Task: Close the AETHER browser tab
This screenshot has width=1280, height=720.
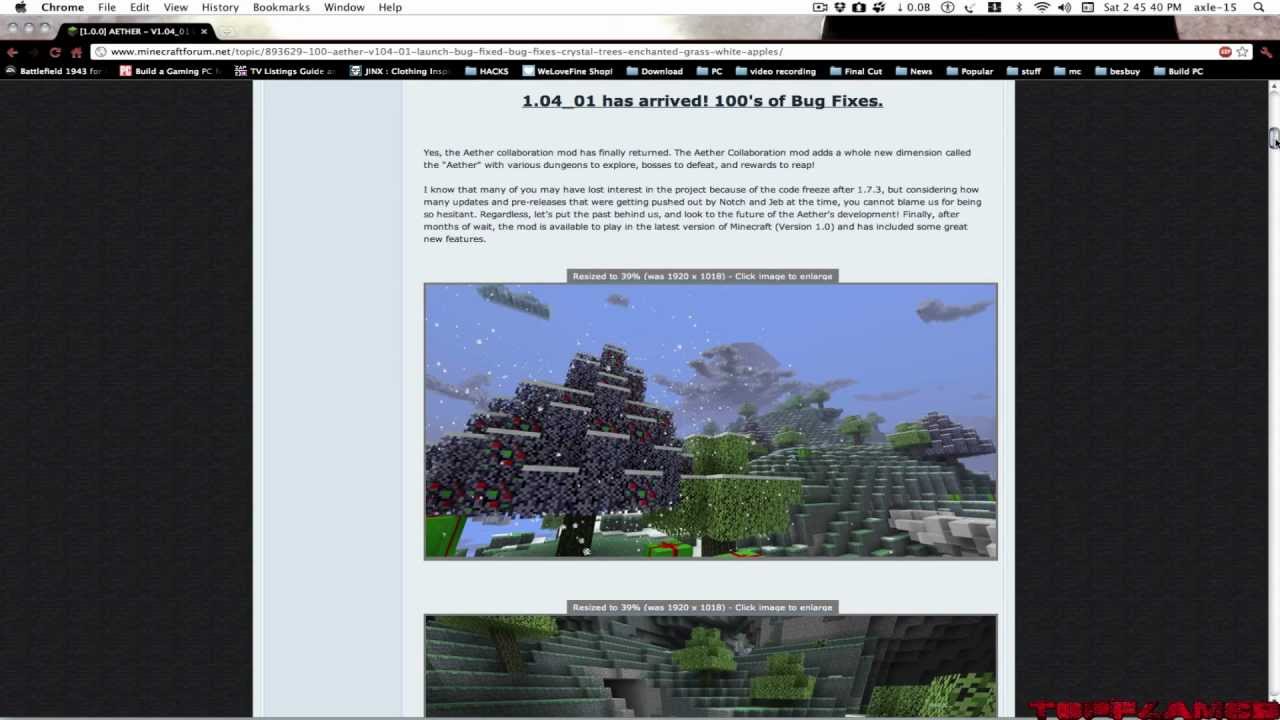Action: click(x=203, y=31)
